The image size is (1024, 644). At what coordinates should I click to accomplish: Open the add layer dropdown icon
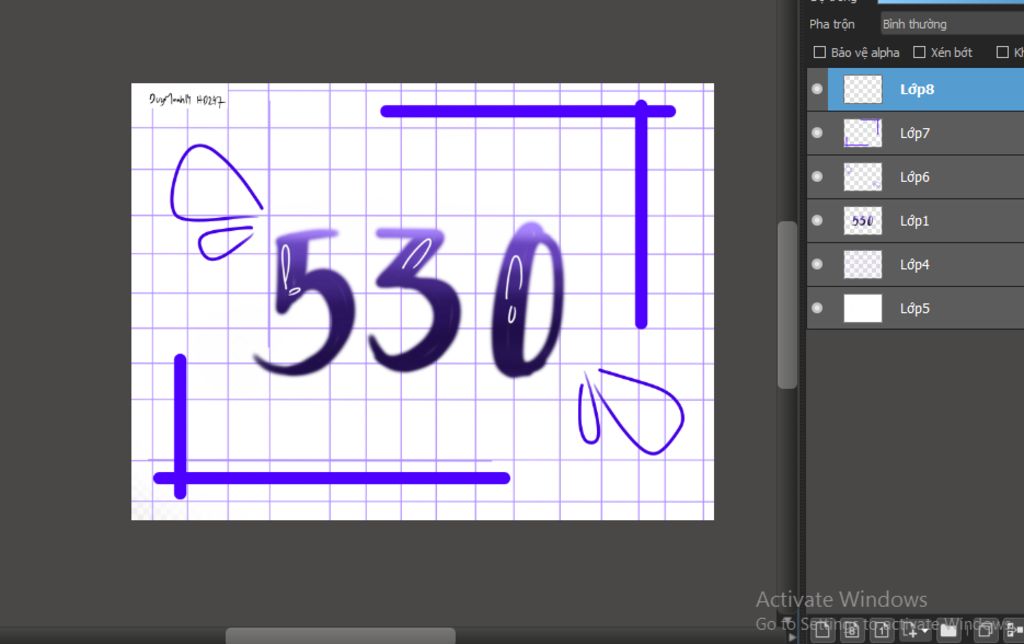coord(915,630)
